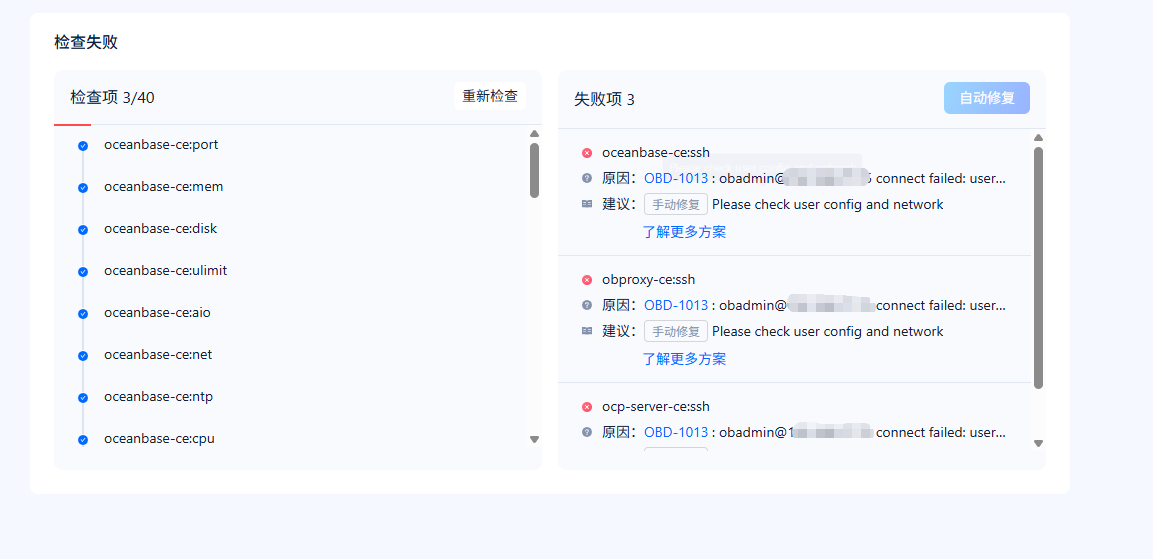Click the failed items scrollbar up arrow

[1038, 138]
